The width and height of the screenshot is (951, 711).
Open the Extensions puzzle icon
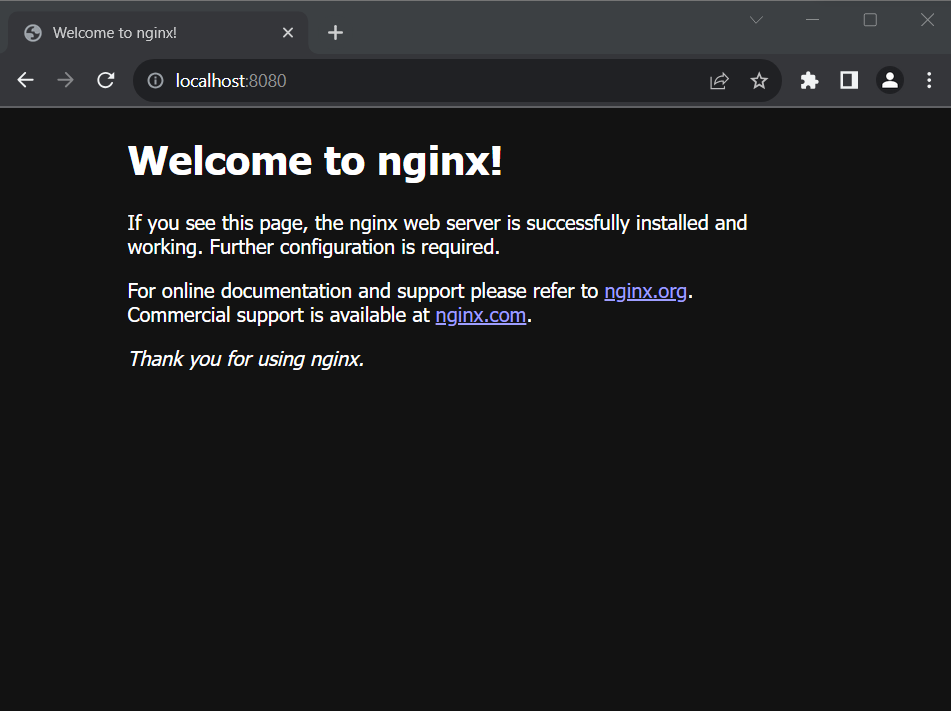coord(809,80)
